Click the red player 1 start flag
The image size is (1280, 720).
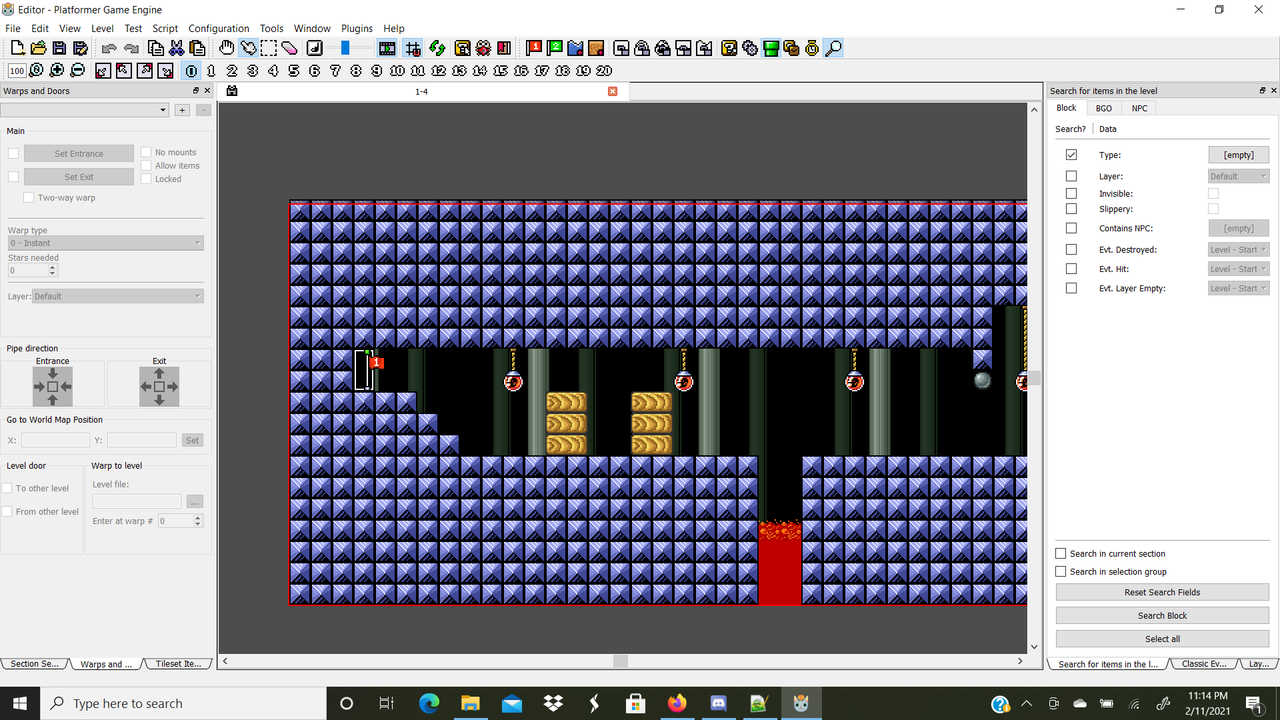(534, 47)
